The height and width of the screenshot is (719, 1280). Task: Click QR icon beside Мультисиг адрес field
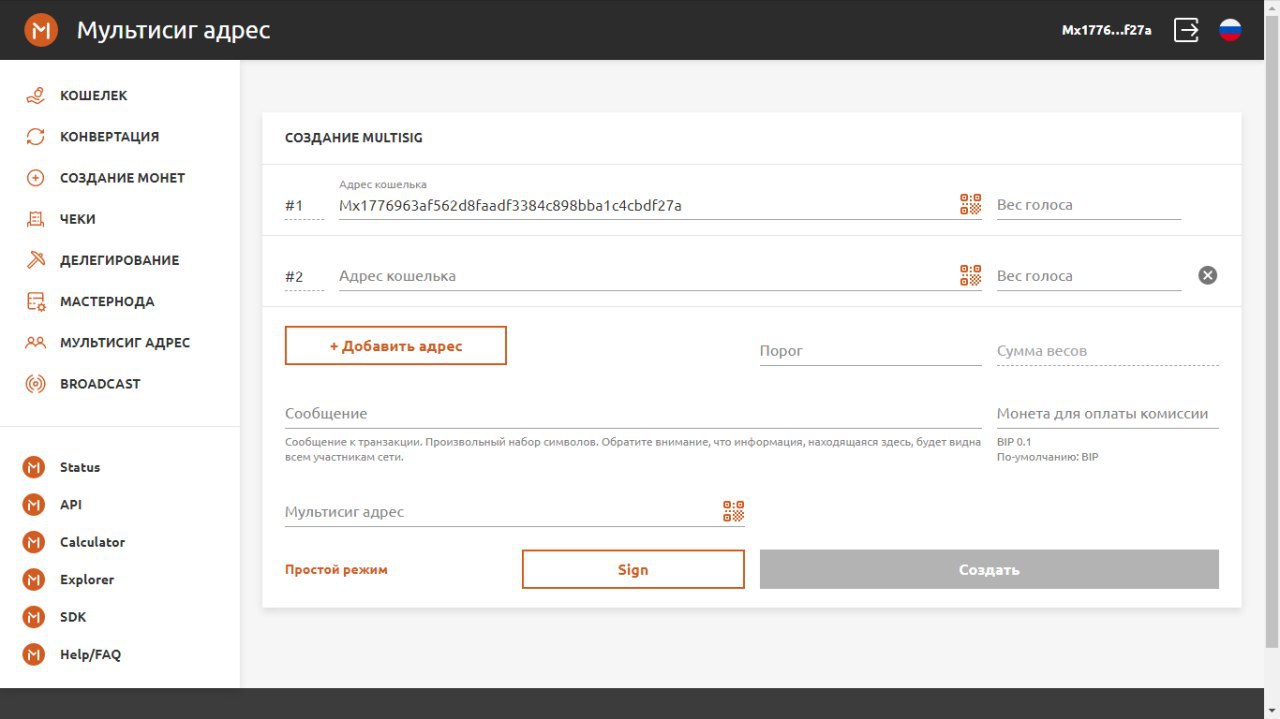point(734,512)
